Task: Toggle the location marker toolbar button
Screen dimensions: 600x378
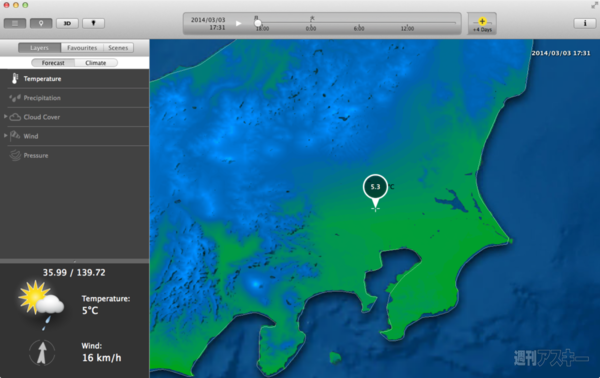Action: click(41, 23)
